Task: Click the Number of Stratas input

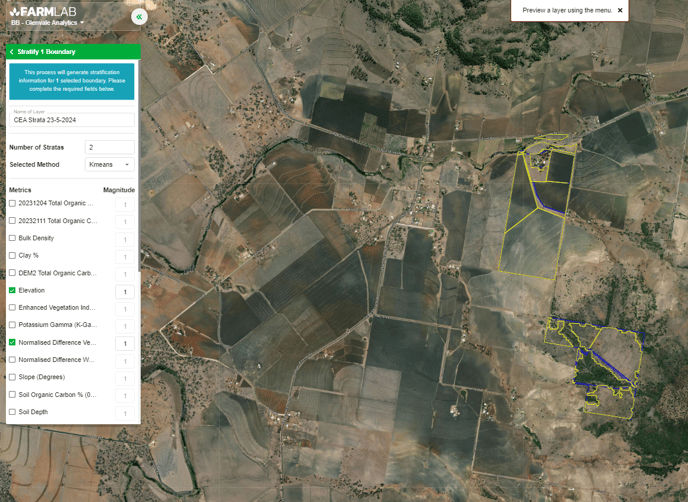Action: (110, 147)
